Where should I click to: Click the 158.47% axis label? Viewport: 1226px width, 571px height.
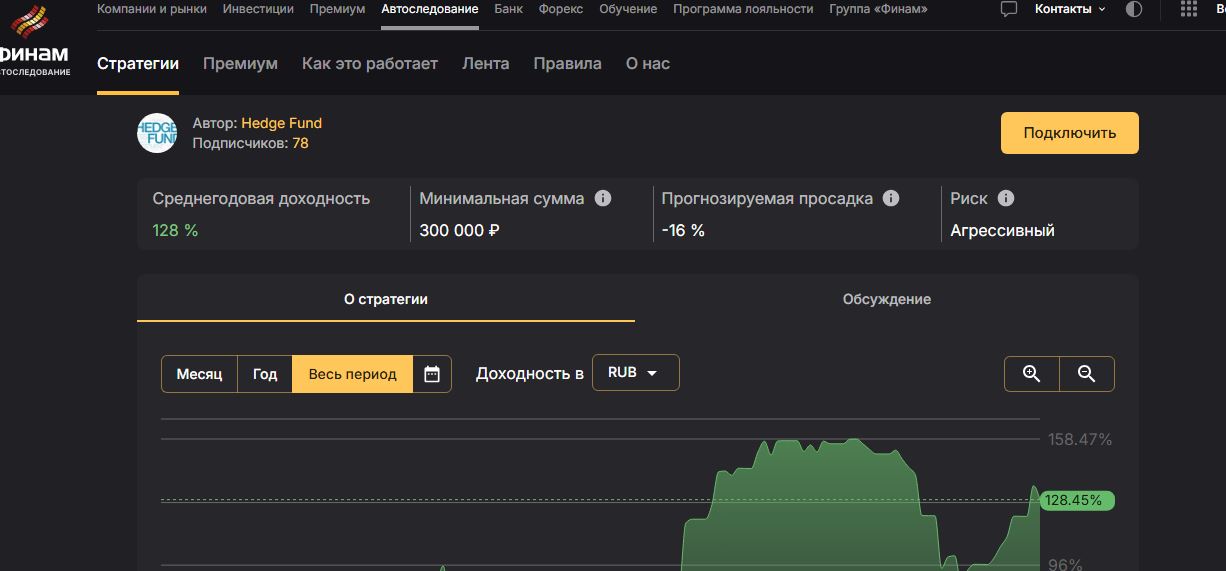point(1080,439)
